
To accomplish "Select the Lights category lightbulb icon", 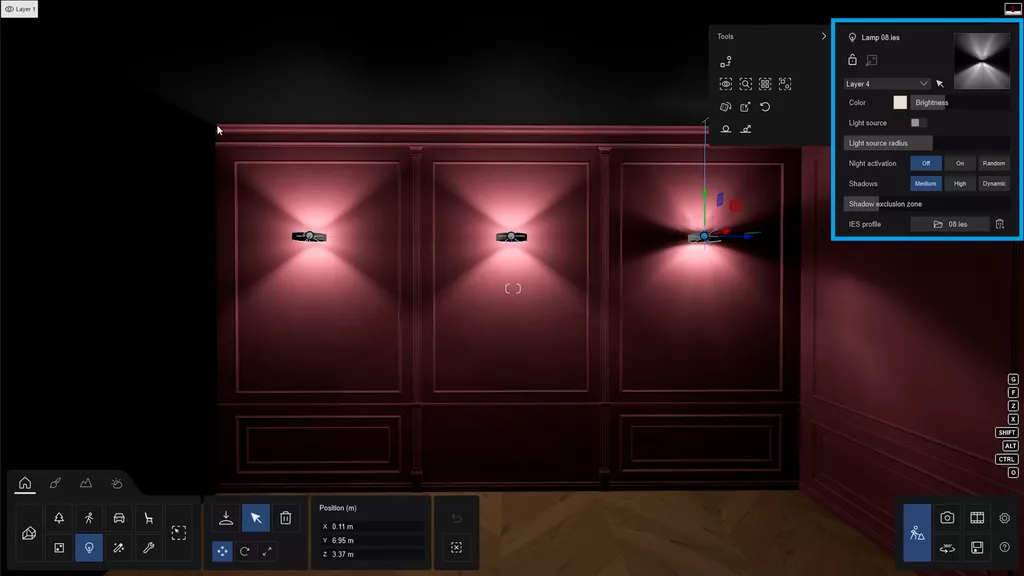I will pyautogui.click(x=89, y=547).
